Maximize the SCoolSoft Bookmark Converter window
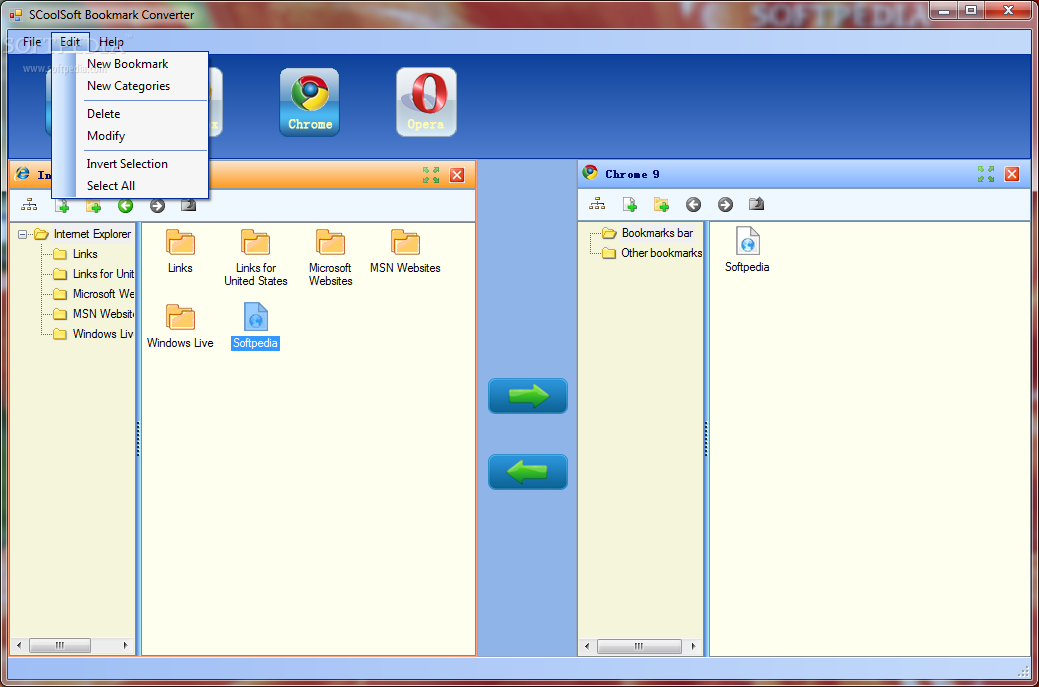The width and height of the screenshot is (1039, 687). tap(971, 11)
